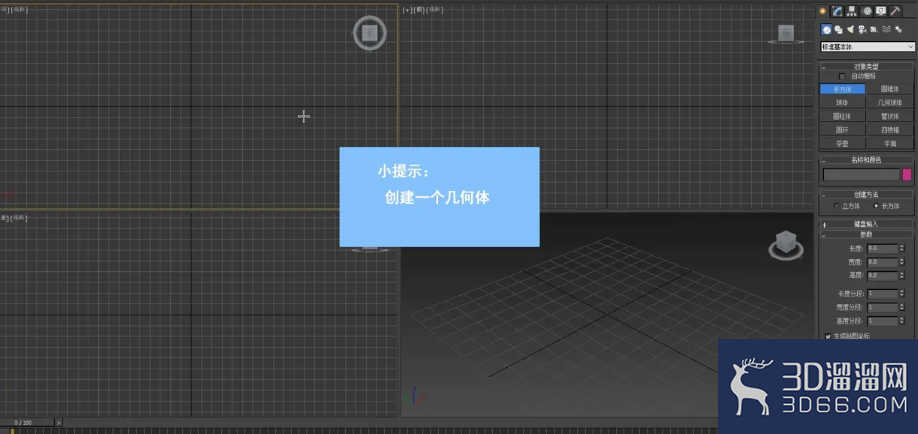The height and width of the screenshot is (434, 918).
Task: Collapse the 创建方法 rollout
Action: 866,194
